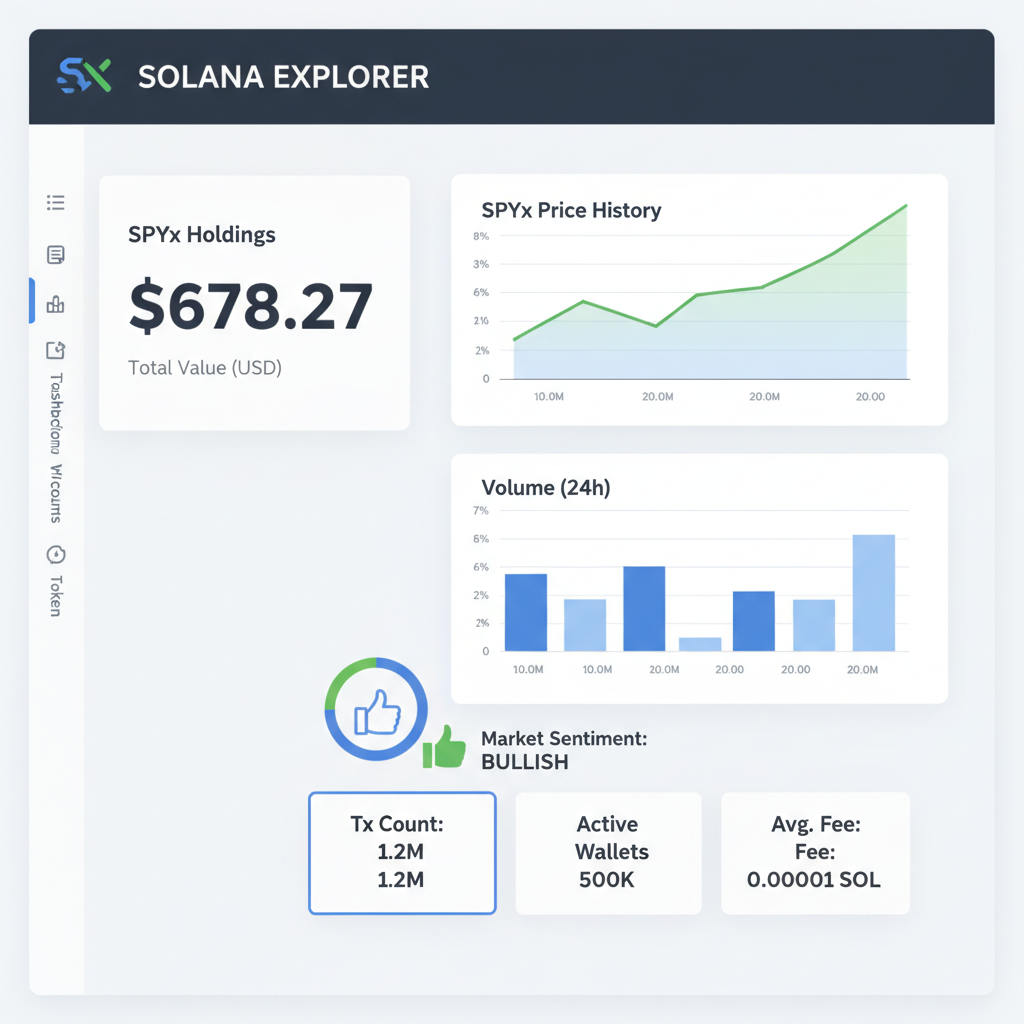Viewport: 1024px width, 1024px height.
Task: Open the Token section via its clock icon
Action: pyautogui.click(x=56, y=555)
